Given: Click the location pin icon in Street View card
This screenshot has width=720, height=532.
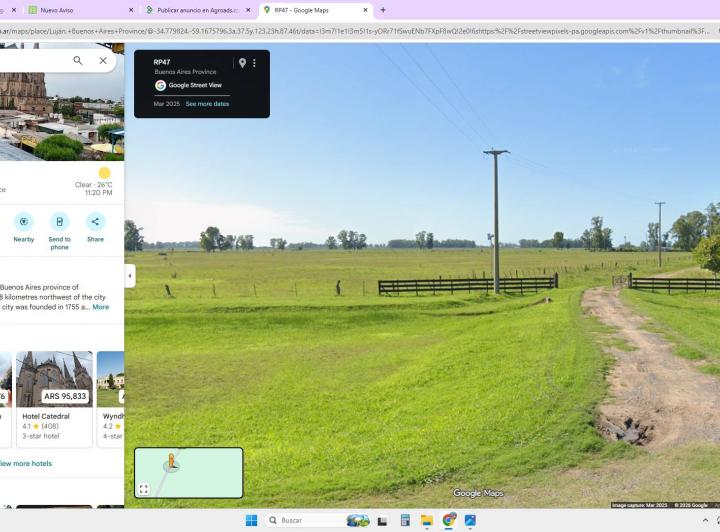Looking at the screenshot, I should click(242, 63).
